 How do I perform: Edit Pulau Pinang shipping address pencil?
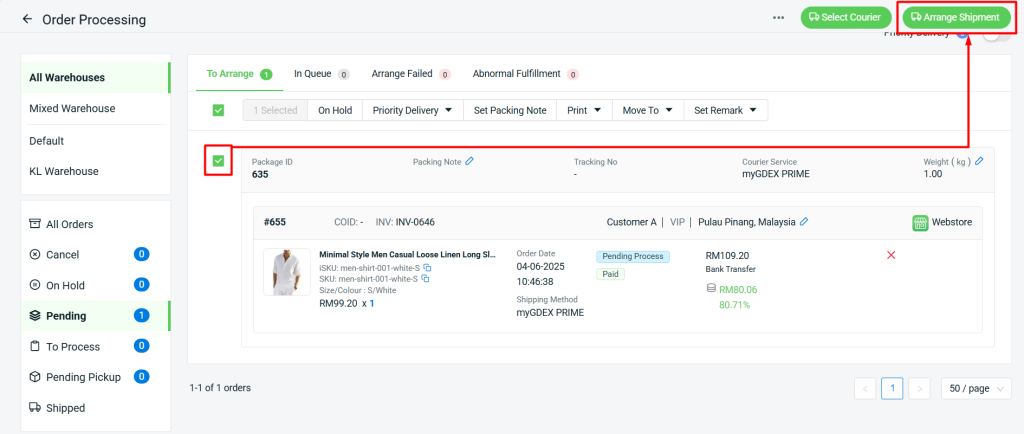pos(804,222)
